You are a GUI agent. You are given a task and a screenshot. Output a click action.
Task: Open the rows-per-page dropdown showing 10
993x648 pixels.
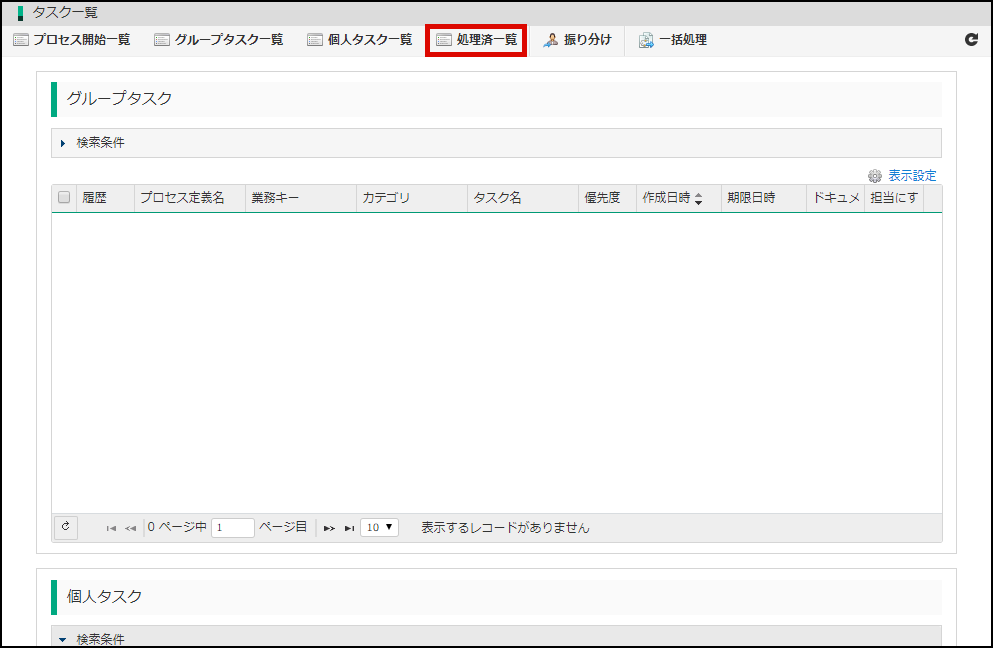tap(379, 527)
